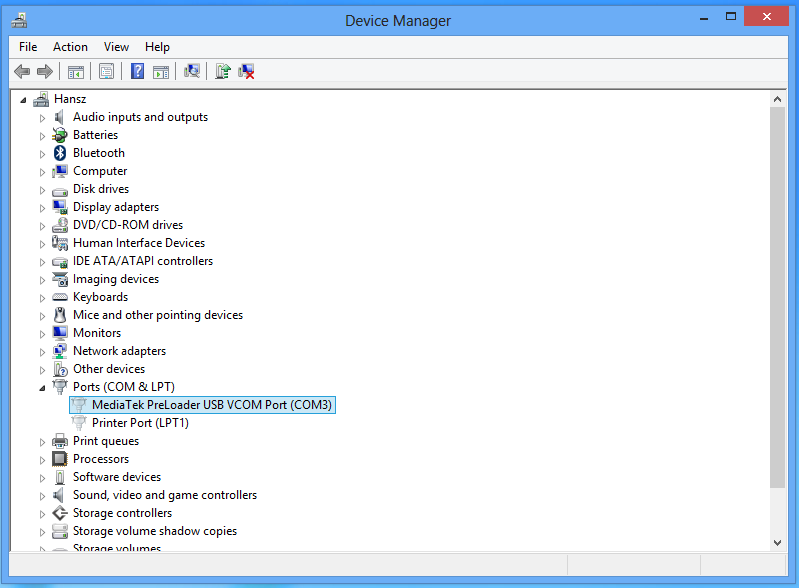Click the Forward arrow toolbar icon
The image size is (799, 588).
coord(45,71)
